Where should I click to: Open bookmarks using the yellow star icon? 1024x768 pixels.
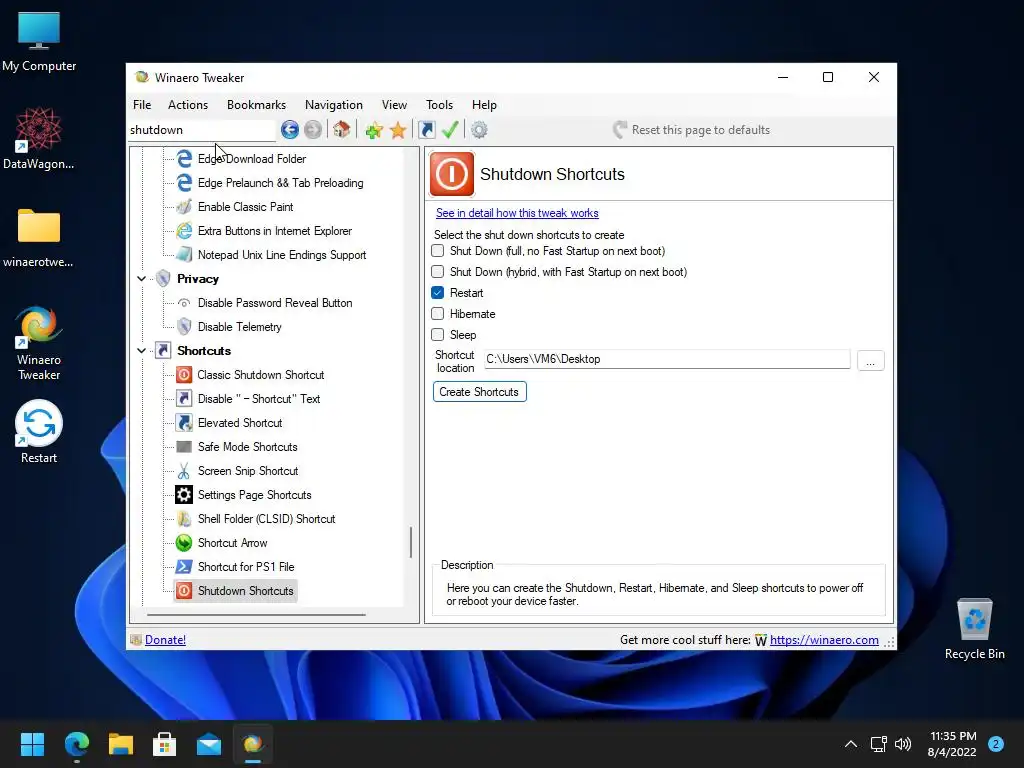pyautogui.click(x=398, y=130)
